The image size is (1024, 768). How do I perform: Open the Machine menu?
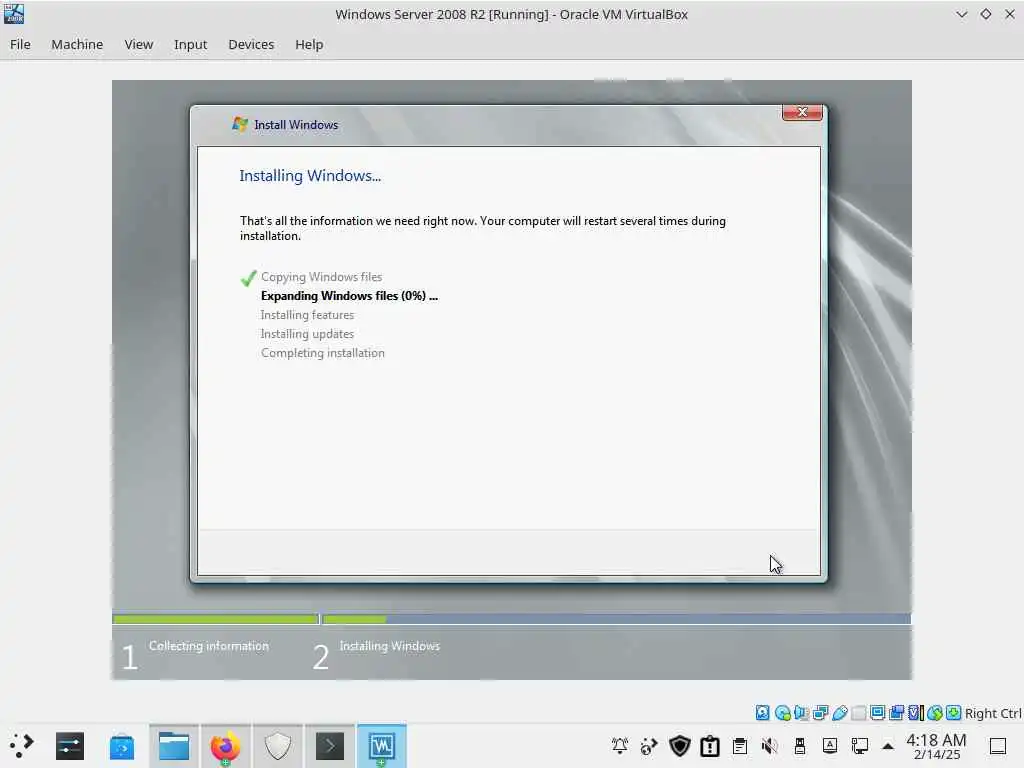coord(77,44)
